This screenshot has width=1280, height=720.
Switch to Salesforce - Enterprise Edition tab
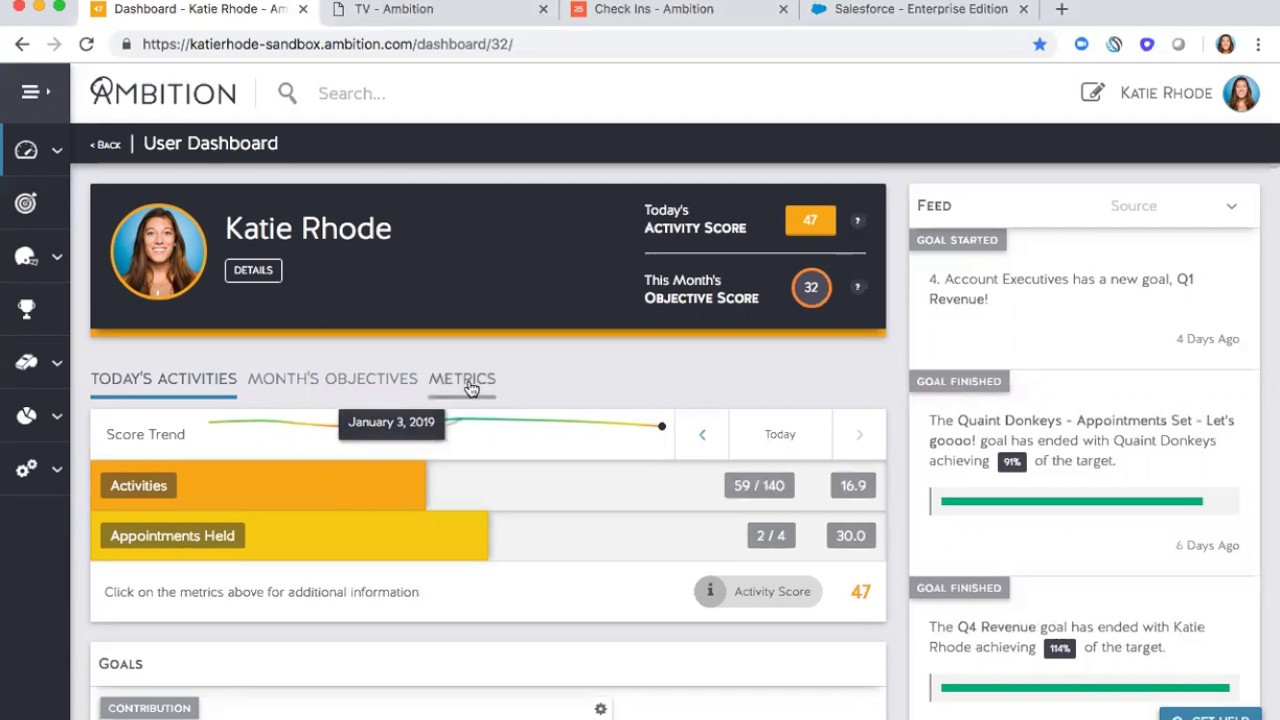(x=921, y=9)
